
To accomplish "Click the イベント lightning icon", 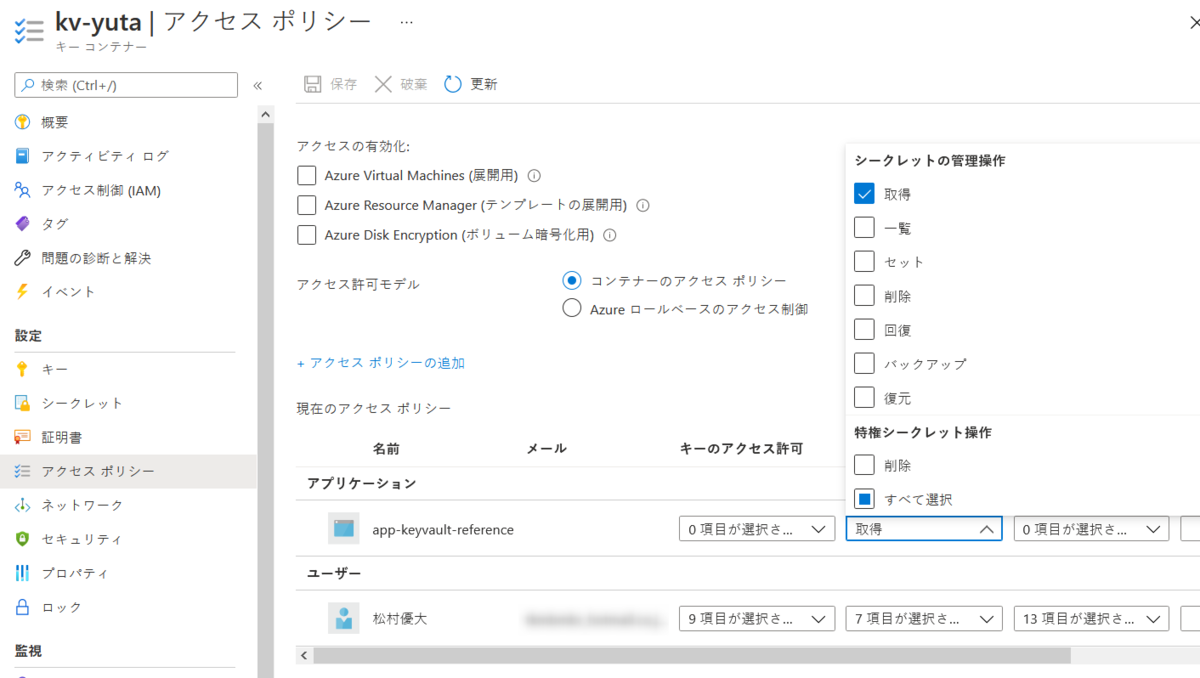I will [23, 292].
